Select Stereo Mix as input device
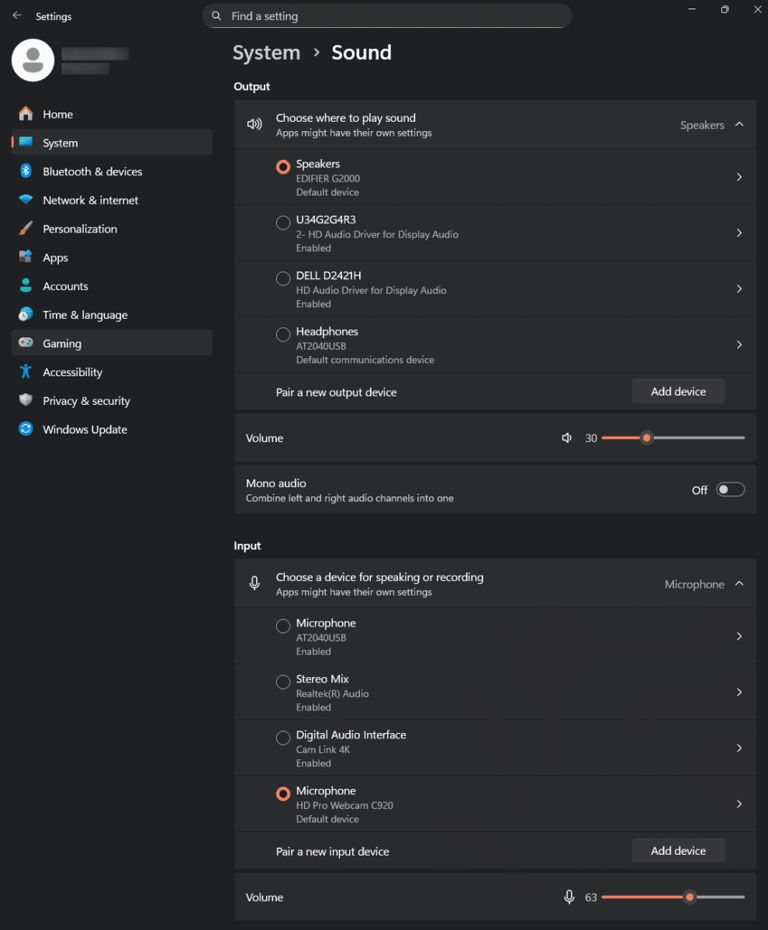Screen dimensions: 768x930 tap(283, 681)
